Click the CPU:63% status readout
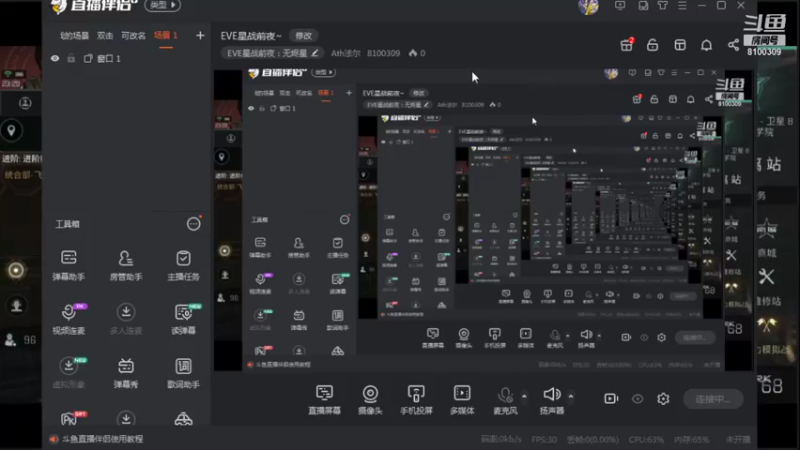The image size is (800, 450). (x=645, y=440)
